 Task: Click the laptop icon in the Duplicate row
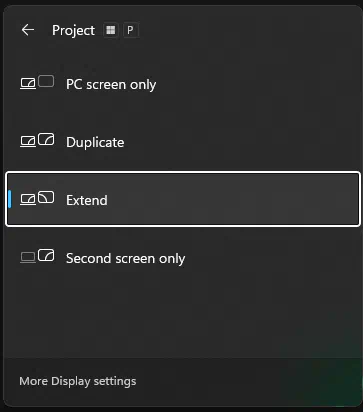pyautogui.click(x=28, y=142)
